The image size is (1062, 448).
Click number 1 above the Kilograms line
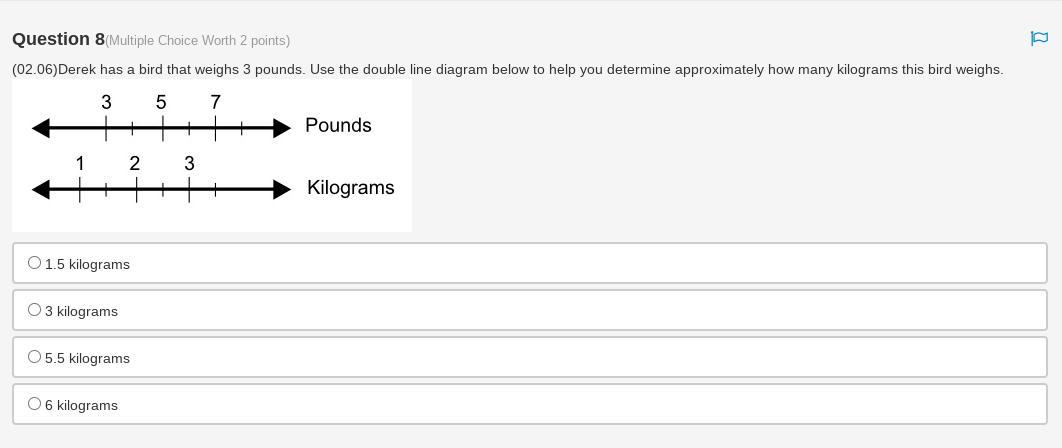coord(80,163)
